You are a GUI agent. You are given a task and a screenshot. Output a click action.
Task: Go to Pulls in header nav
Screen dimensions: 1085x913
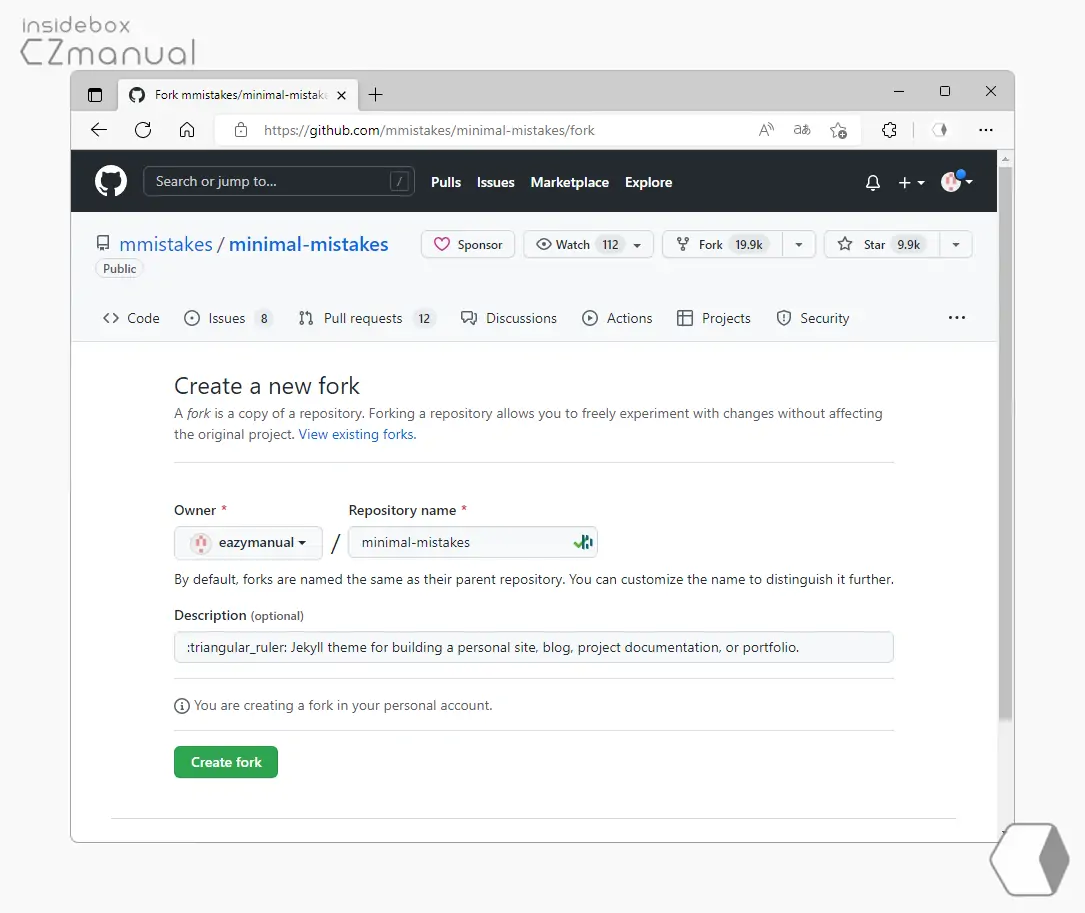tap(446, 183)
